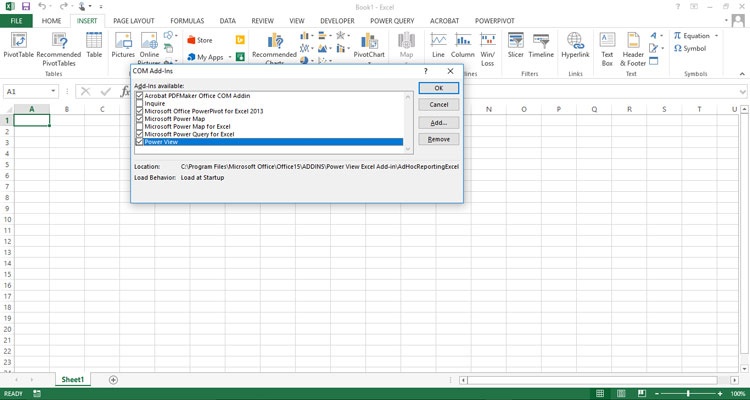Click zoom out minus button

(658, 394)
